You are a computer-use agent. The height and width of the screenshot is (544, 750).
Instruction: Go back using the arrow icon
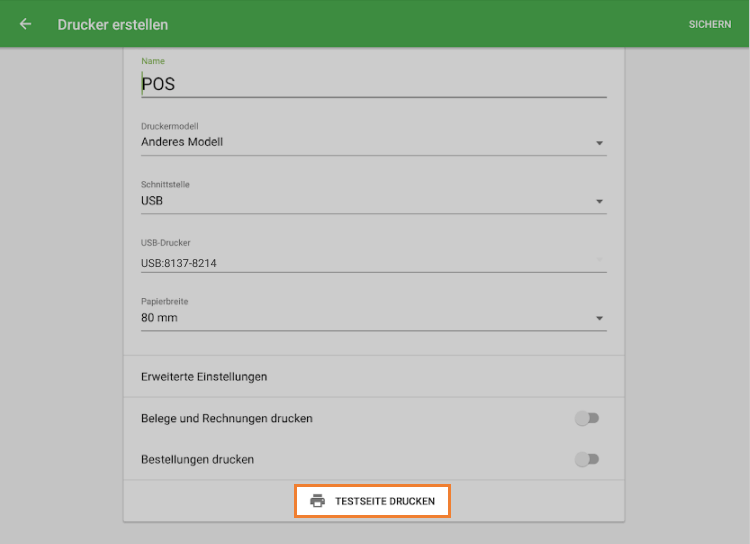click(25, 24)
